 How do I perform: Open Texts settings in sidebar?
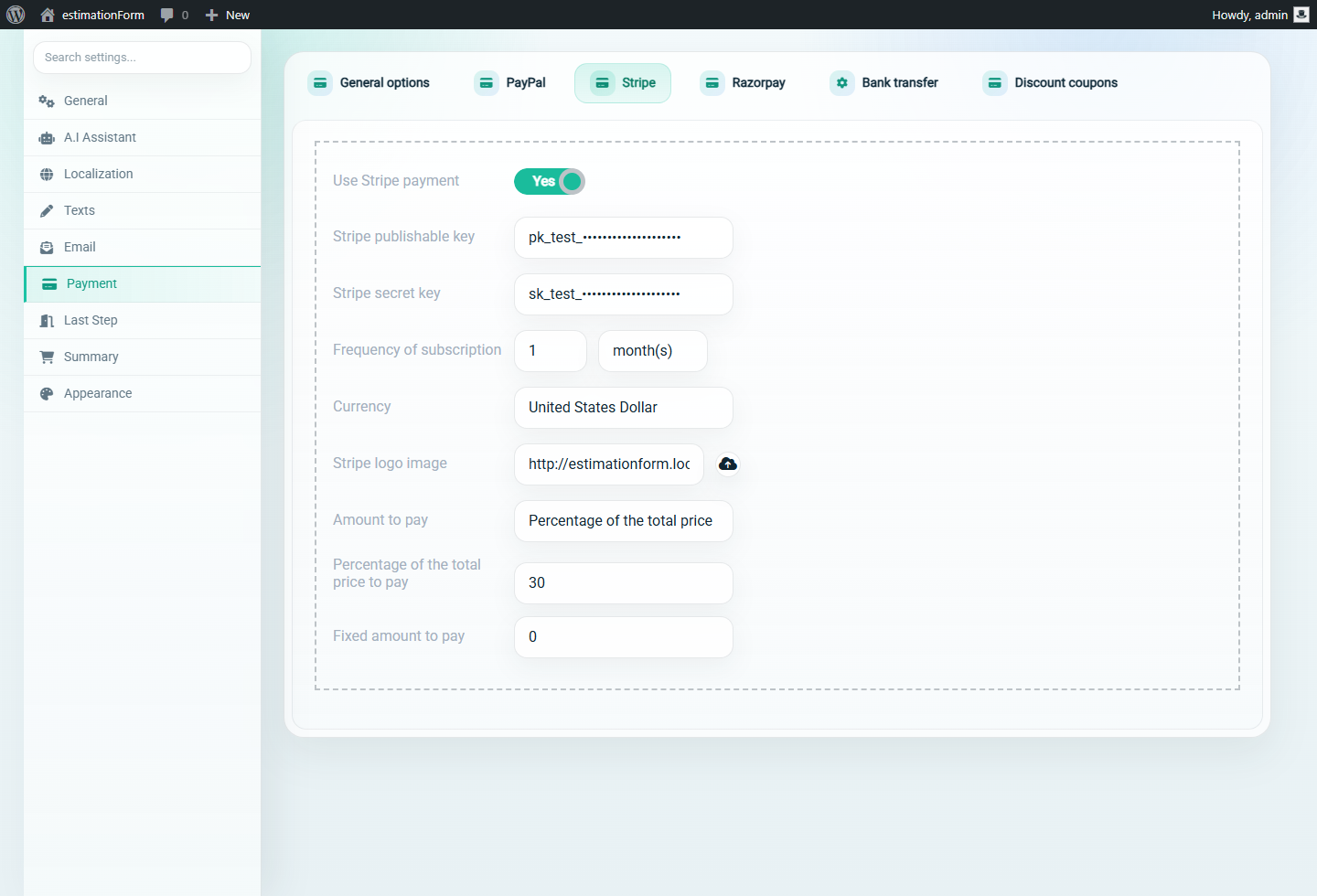click(142, 211)
